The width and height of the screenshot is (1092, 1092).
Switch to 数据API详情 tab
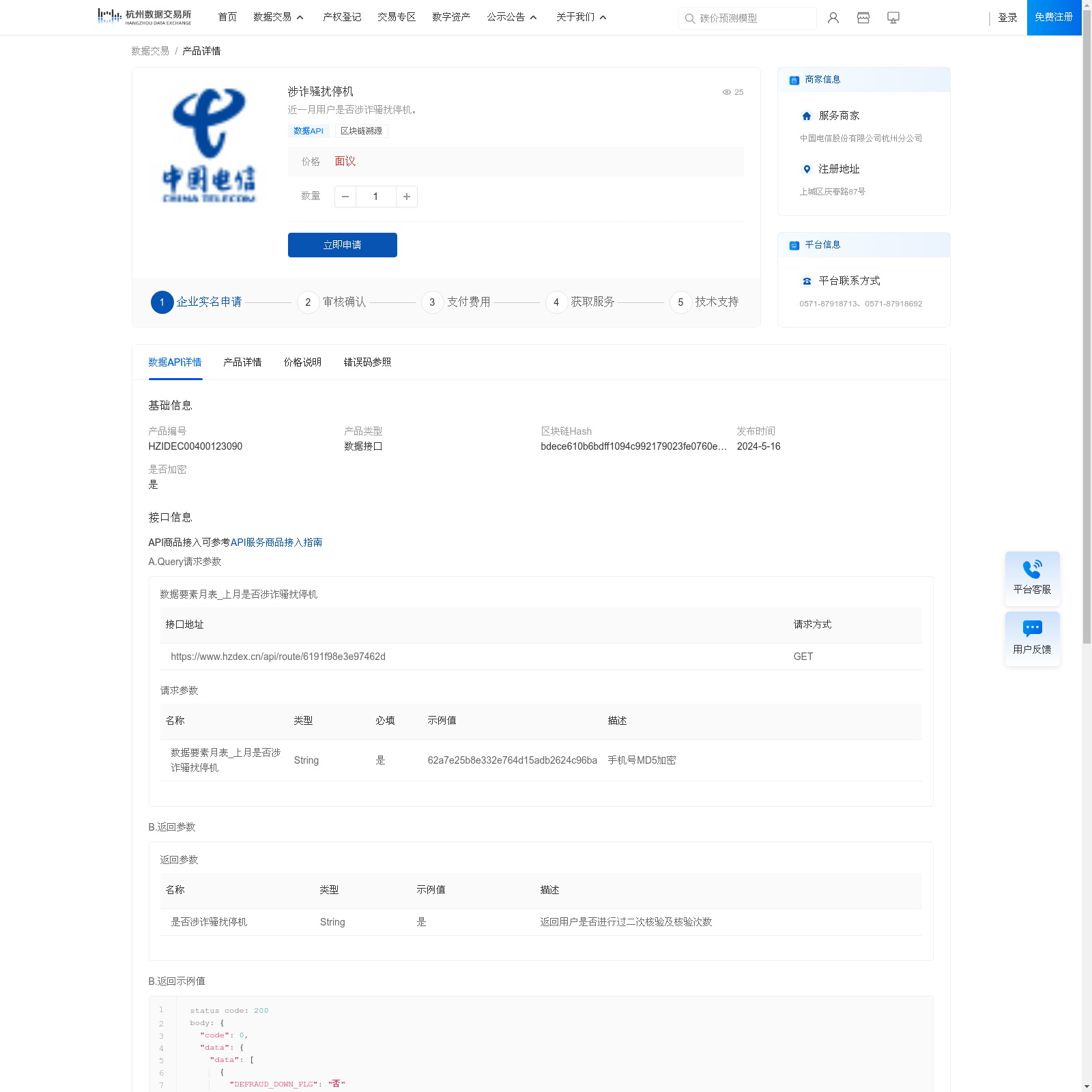point(175,362)
